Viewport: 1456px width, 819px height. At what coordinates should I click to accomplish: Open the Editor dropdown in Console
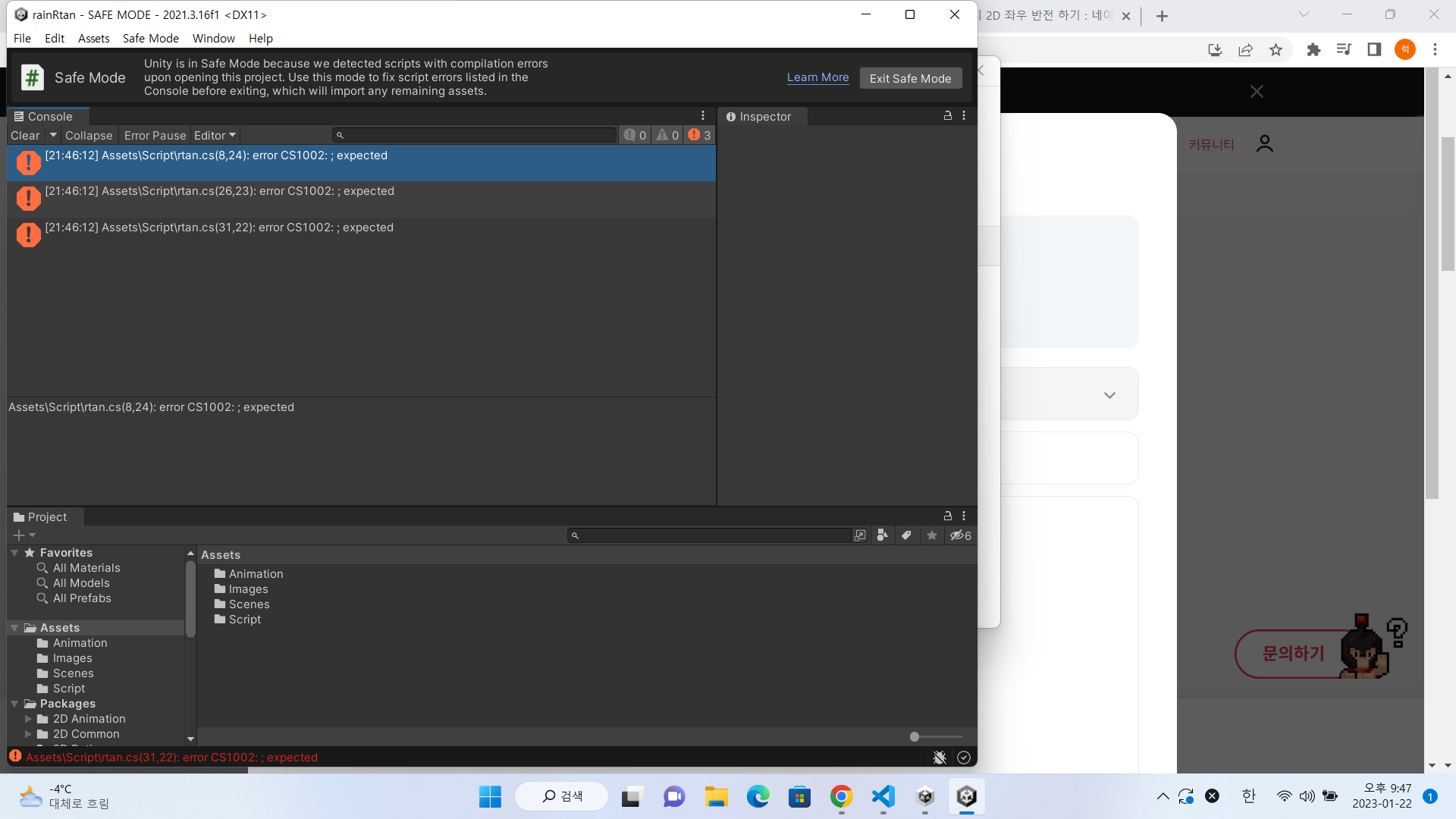pyautogui.click(x=215, y=135)
